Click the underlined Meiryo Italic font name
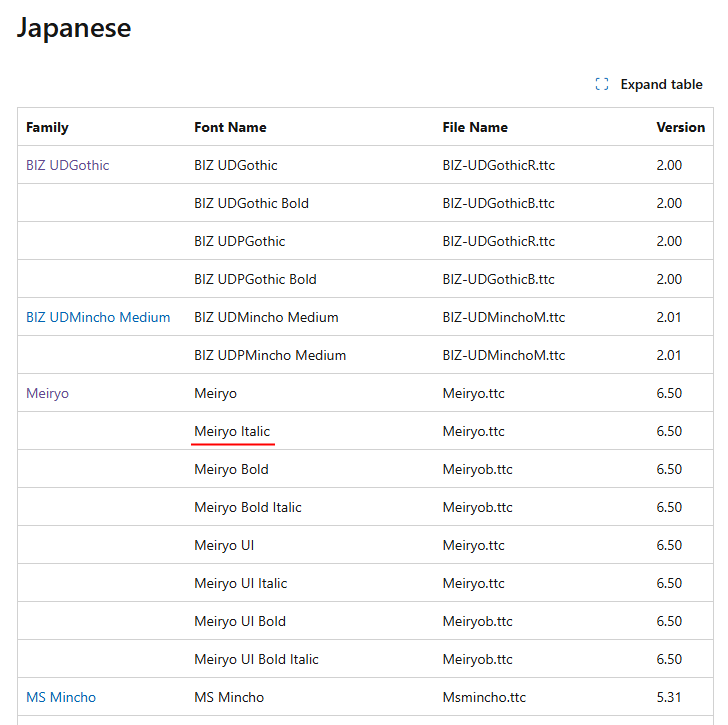The height and width of the screenshot is (725, 728). point(232,431)
